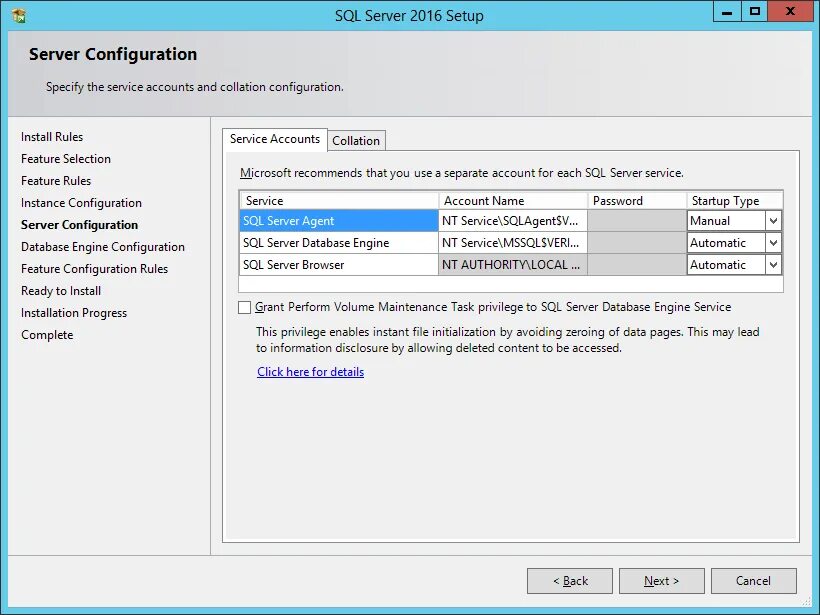Viewport: 820px width, 615px height.
Task: Click the Startup Type column header
Action: point(734,201)
